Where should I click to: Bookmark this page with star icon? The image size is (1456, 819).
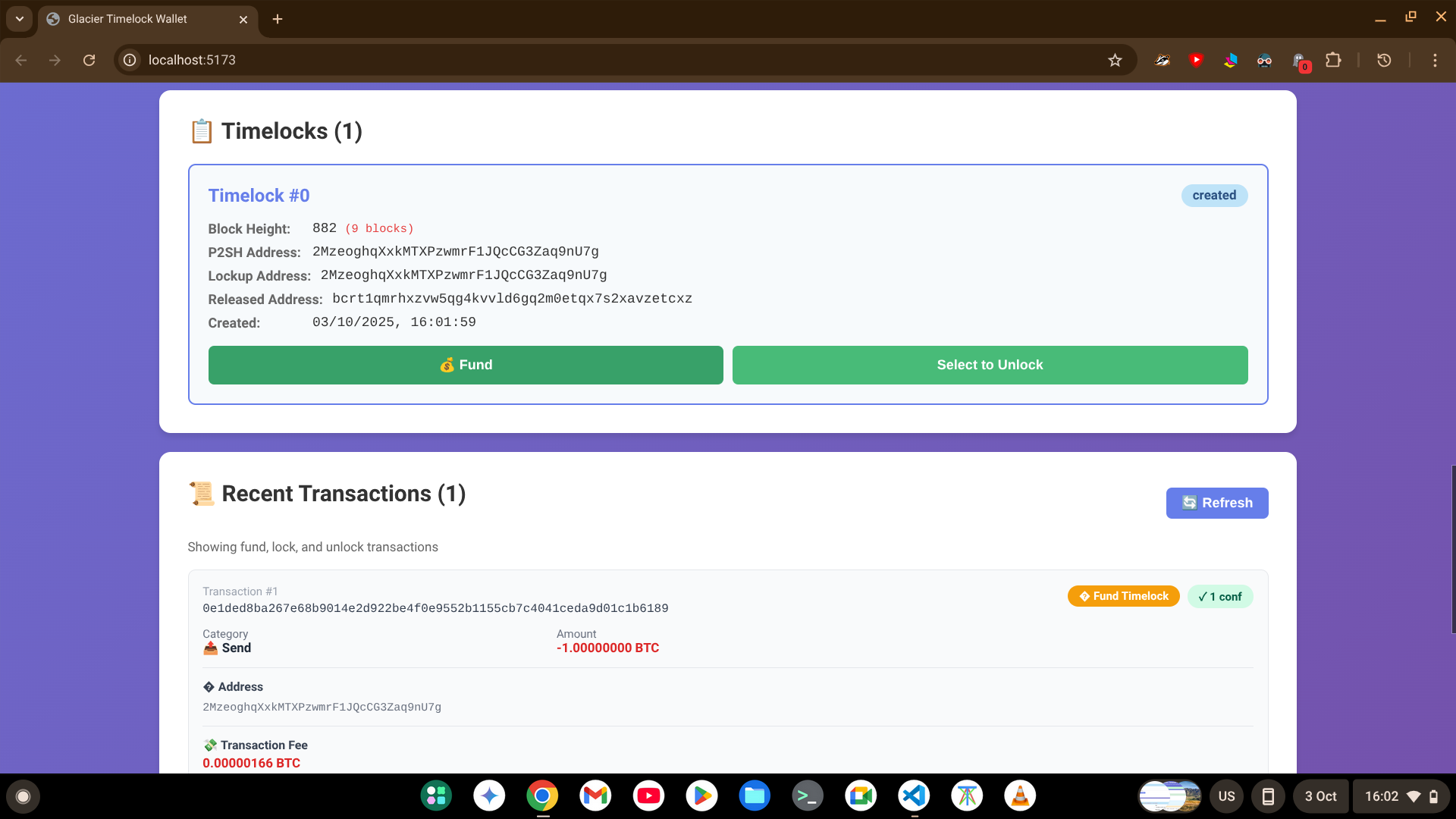1115,60
